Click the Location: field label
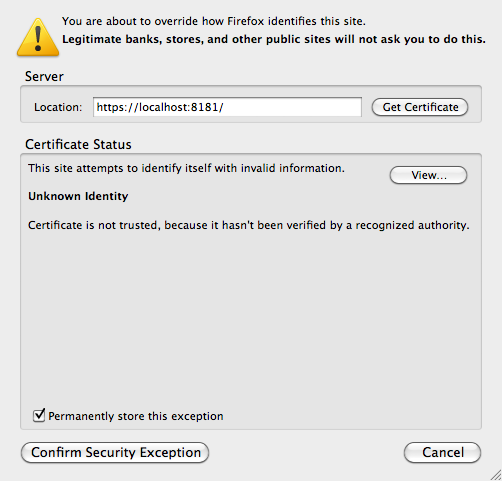 coord(58,107)
